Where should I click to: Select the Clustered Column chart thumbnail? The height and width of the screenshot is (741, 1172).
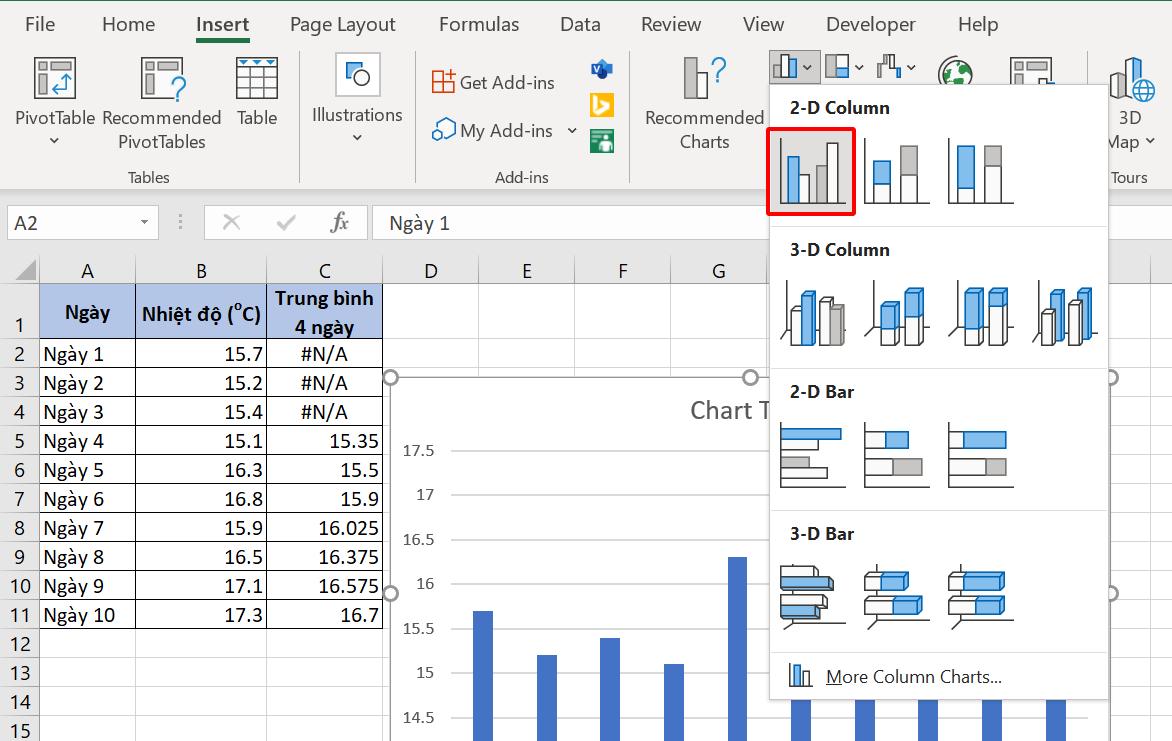click(810, 170)
